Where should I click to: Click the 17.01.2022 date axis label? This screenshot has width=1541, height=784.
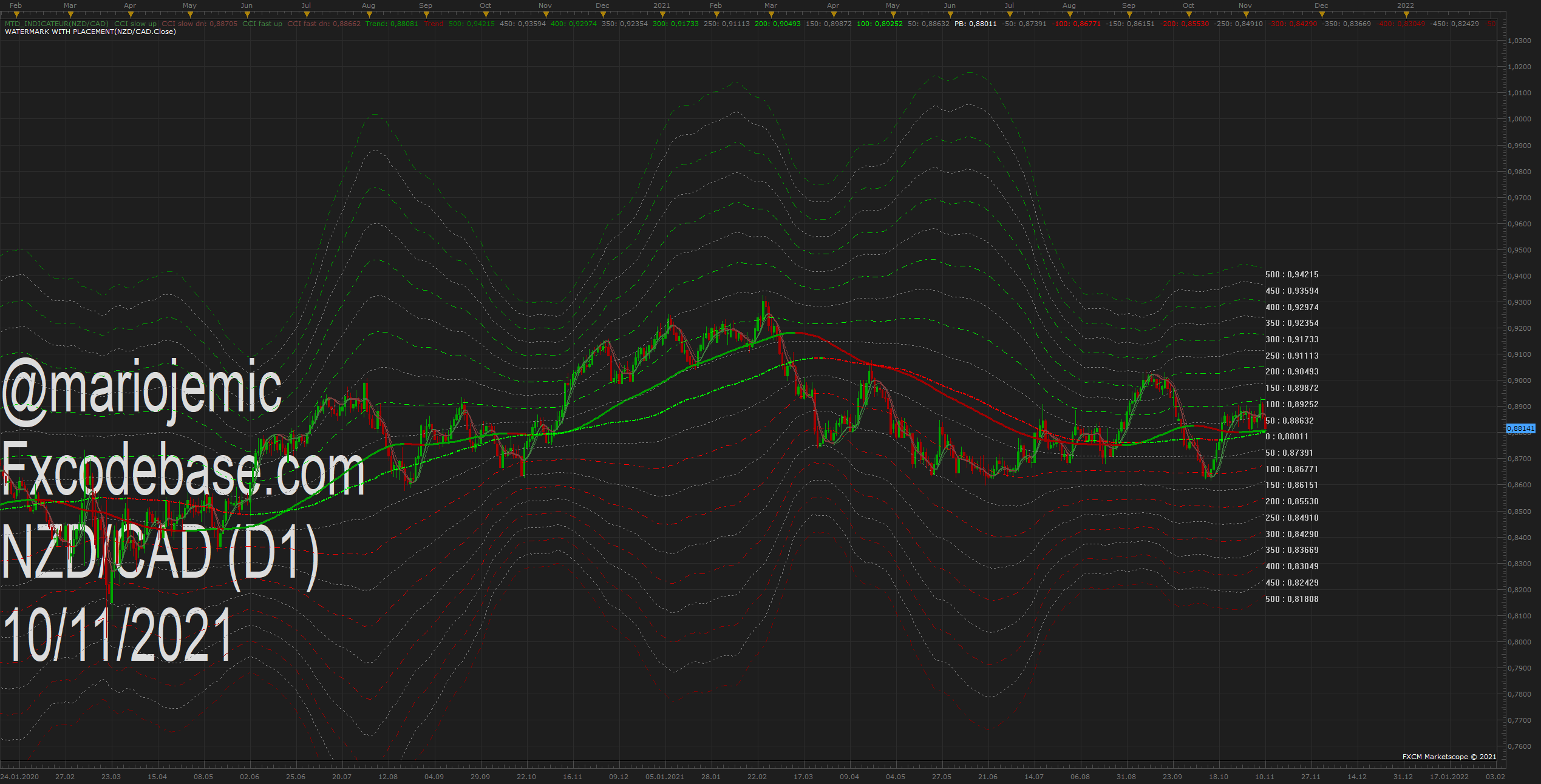pyautogui.click(x=1449, y=777)
